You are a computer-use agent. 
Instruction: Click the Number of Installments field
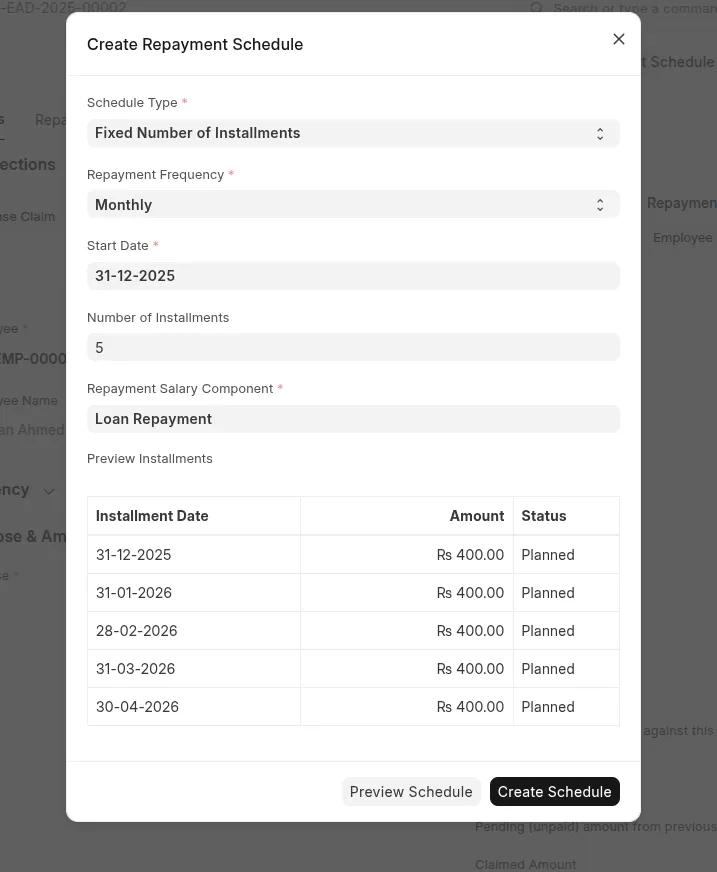pos(353,348)
